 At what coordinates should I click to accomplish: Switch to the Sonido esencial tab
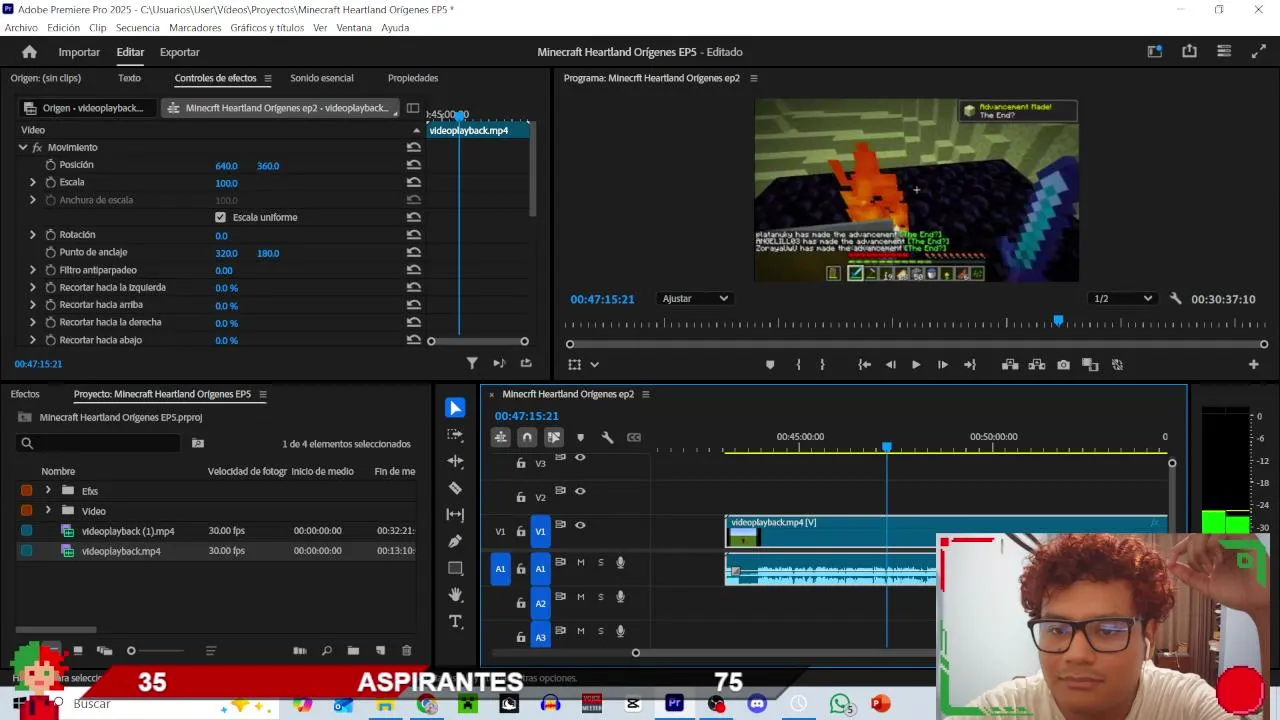(321, 78)
